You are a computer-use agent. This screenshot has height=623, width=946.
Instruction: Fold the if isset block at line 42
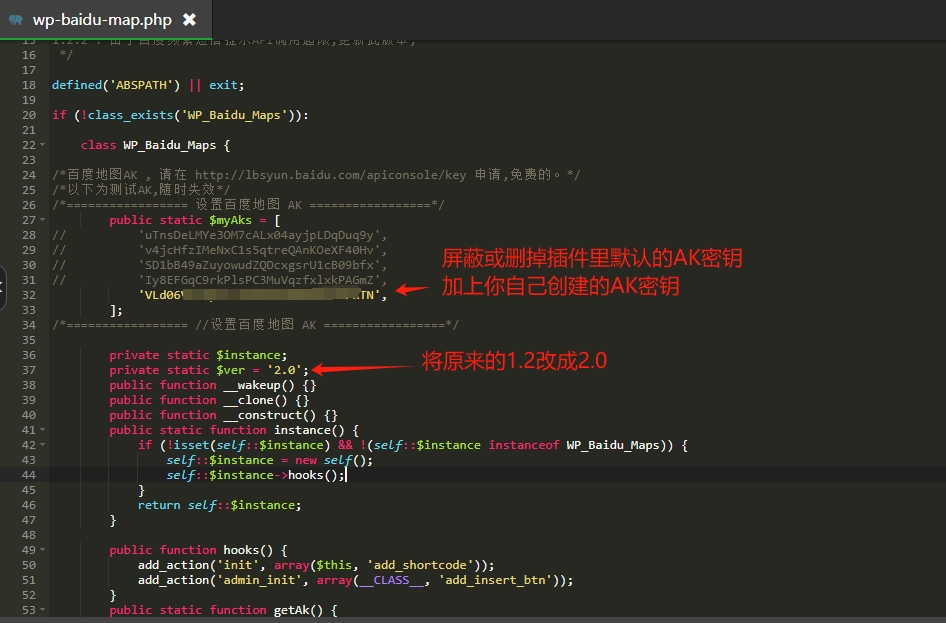[x=43, y=444]
